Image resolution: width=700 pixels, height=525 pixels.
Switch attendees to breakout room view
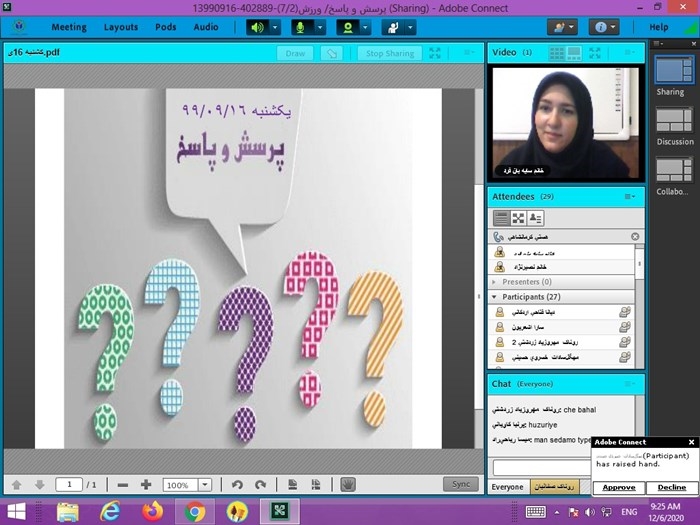pyautogui.click(x=518, y=218)
